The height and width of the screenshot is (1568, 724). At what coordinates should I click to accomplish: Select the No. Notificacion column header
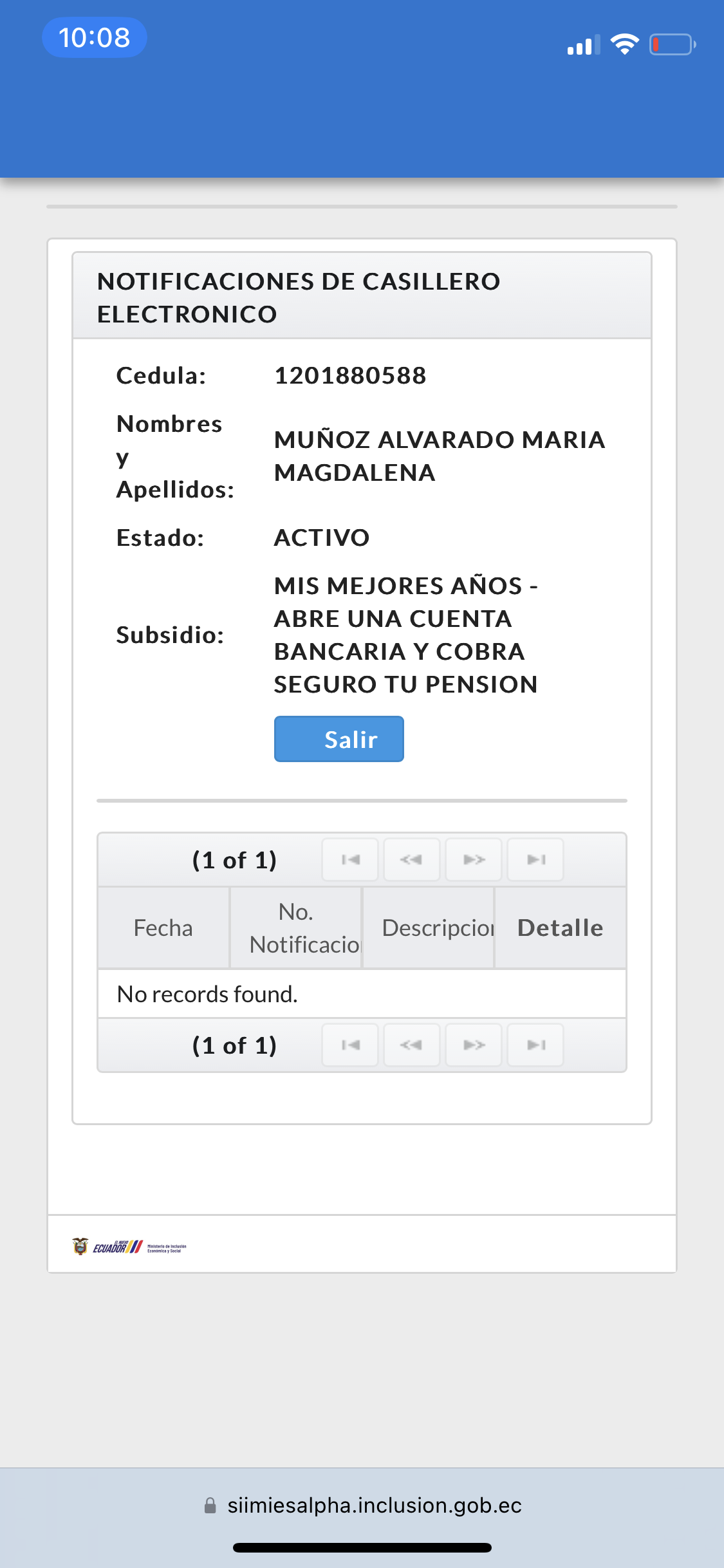[x=296, y=928]
